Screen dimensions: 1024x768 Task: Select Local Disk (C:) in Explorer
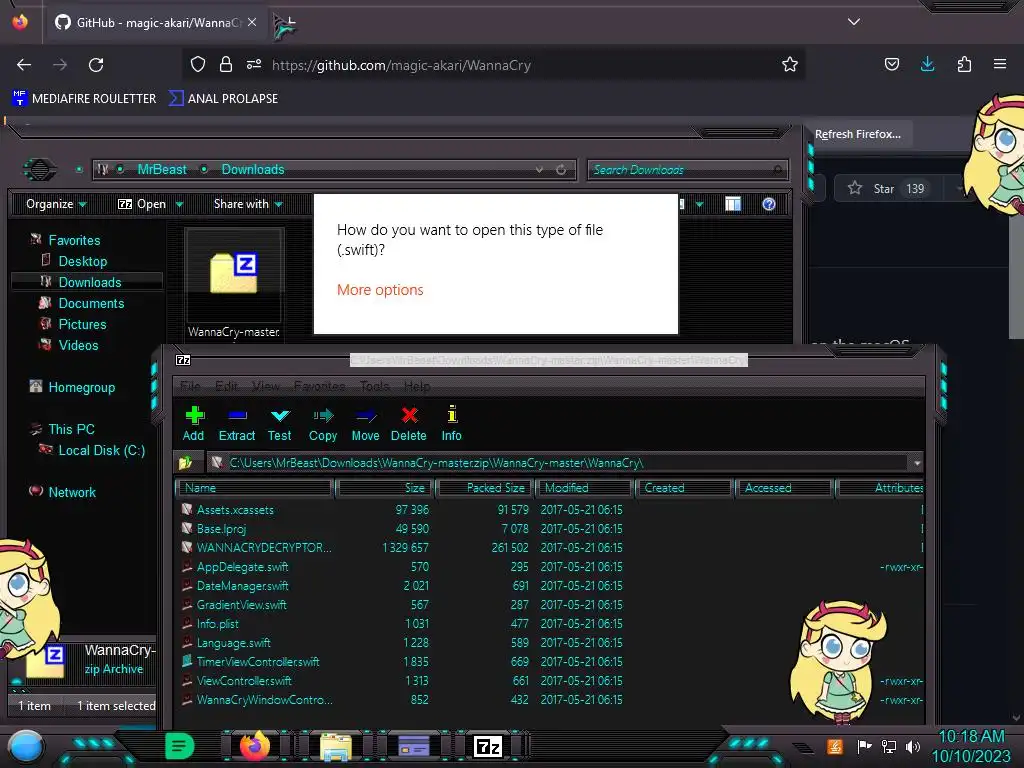point(101,450)
